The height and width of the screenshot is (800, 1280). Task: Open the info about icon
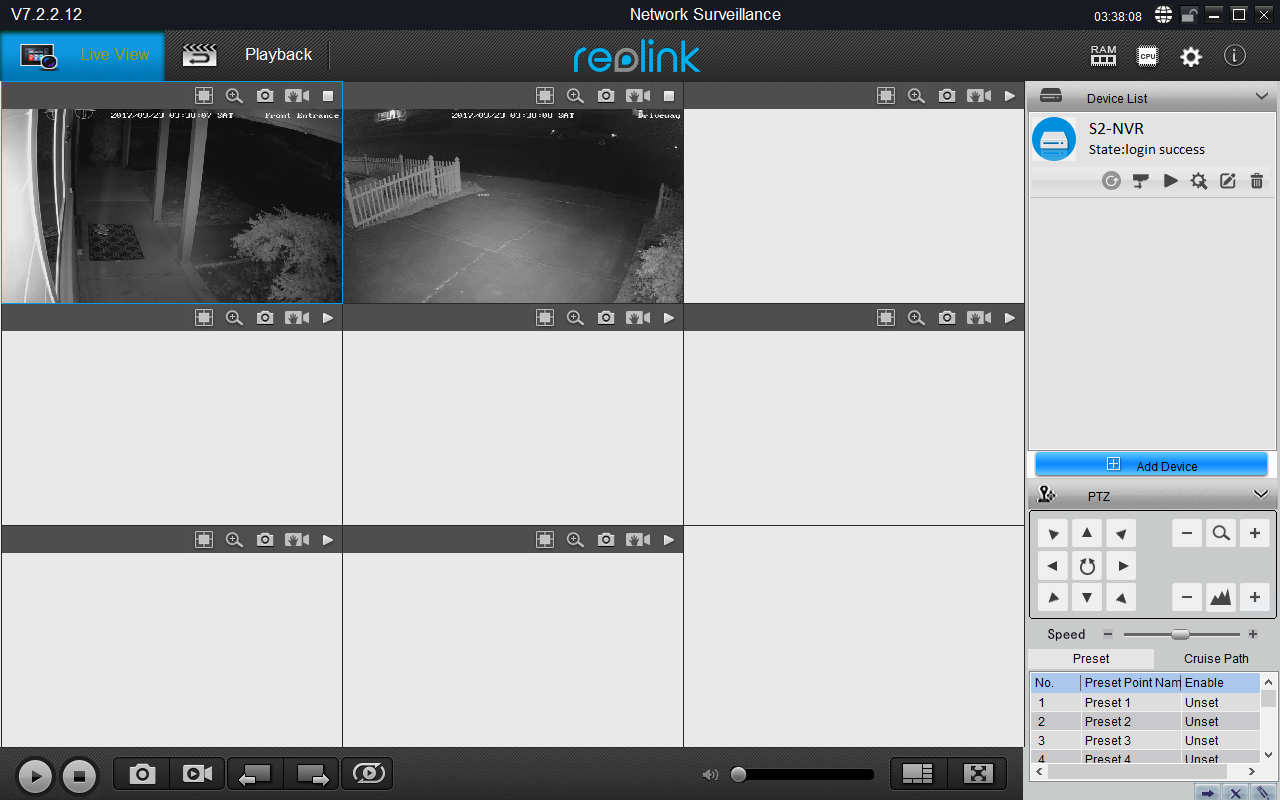coord(1235,56)
